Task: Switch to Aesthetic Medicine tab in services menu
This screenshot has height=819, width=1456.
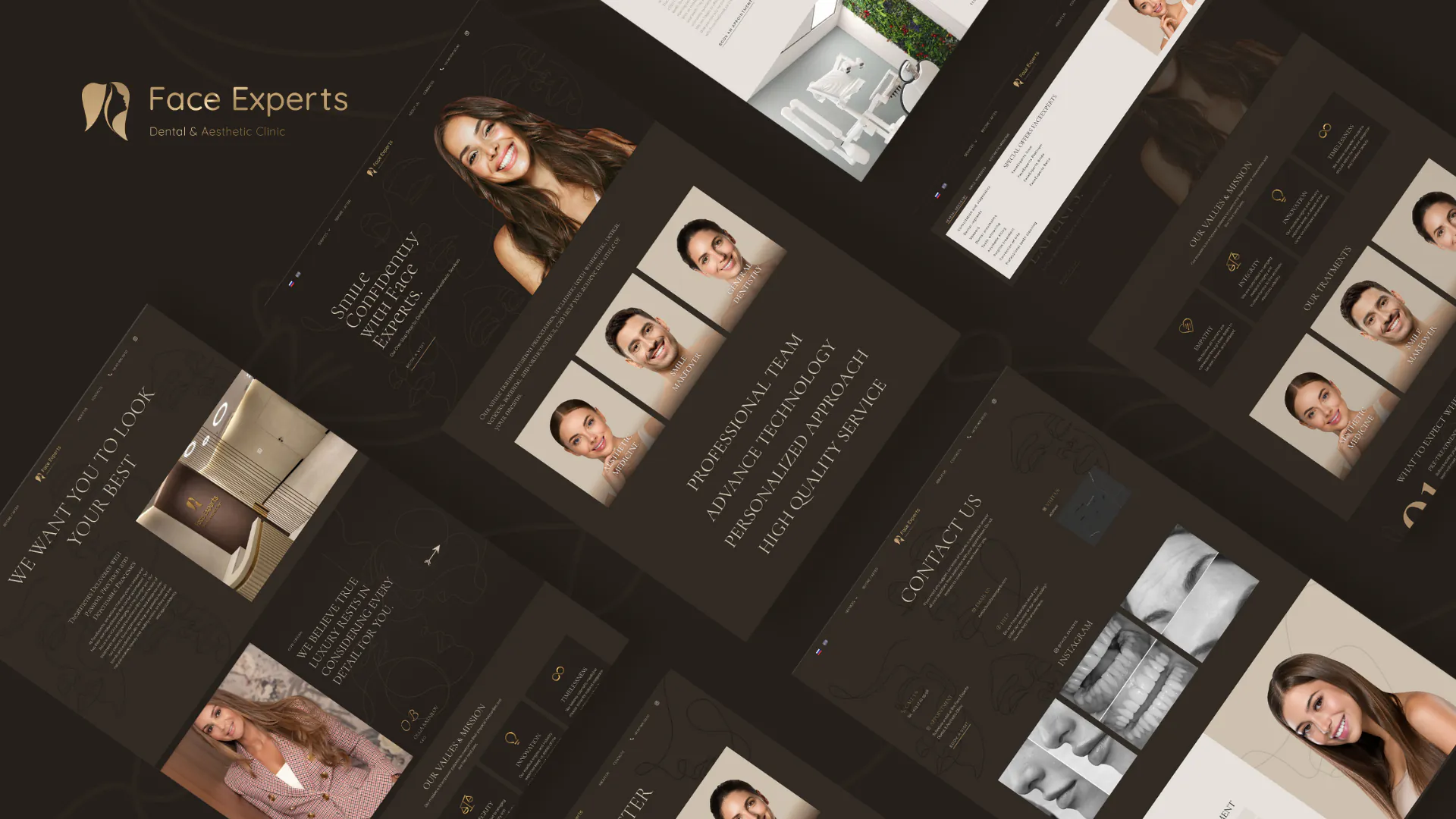Action: (999, 148)
